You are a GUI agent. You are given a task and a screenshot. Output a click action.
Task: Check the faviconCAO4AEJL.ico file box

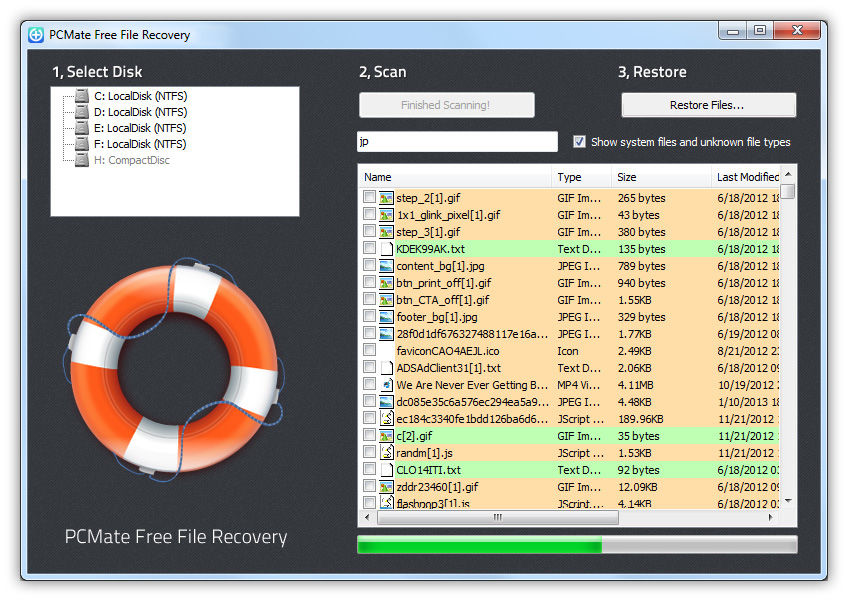click(x=369, y=351)
